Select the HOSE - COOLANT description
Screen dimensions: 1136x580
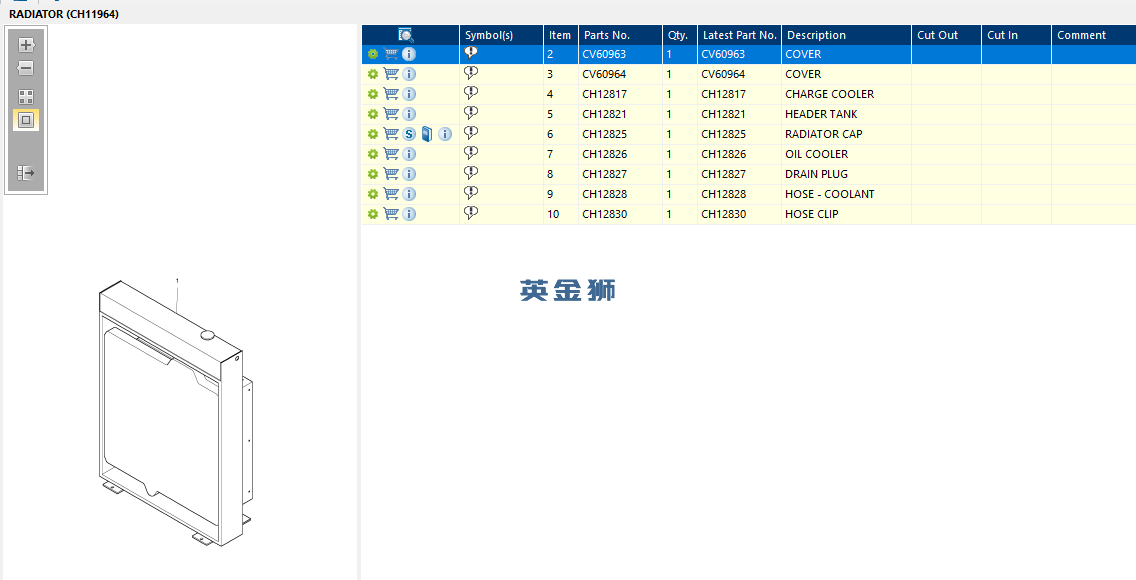[x=830, y=194]
